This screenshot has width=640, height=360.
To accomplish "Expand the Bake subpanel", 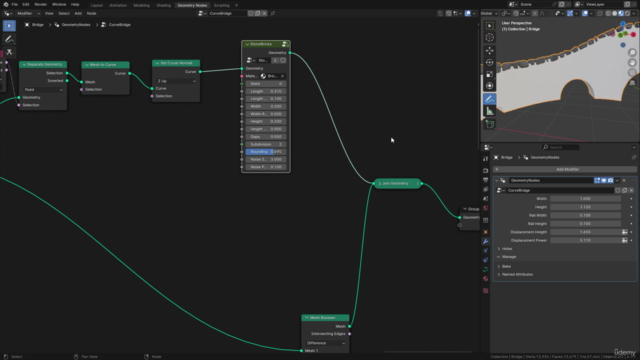I will 499,267.
